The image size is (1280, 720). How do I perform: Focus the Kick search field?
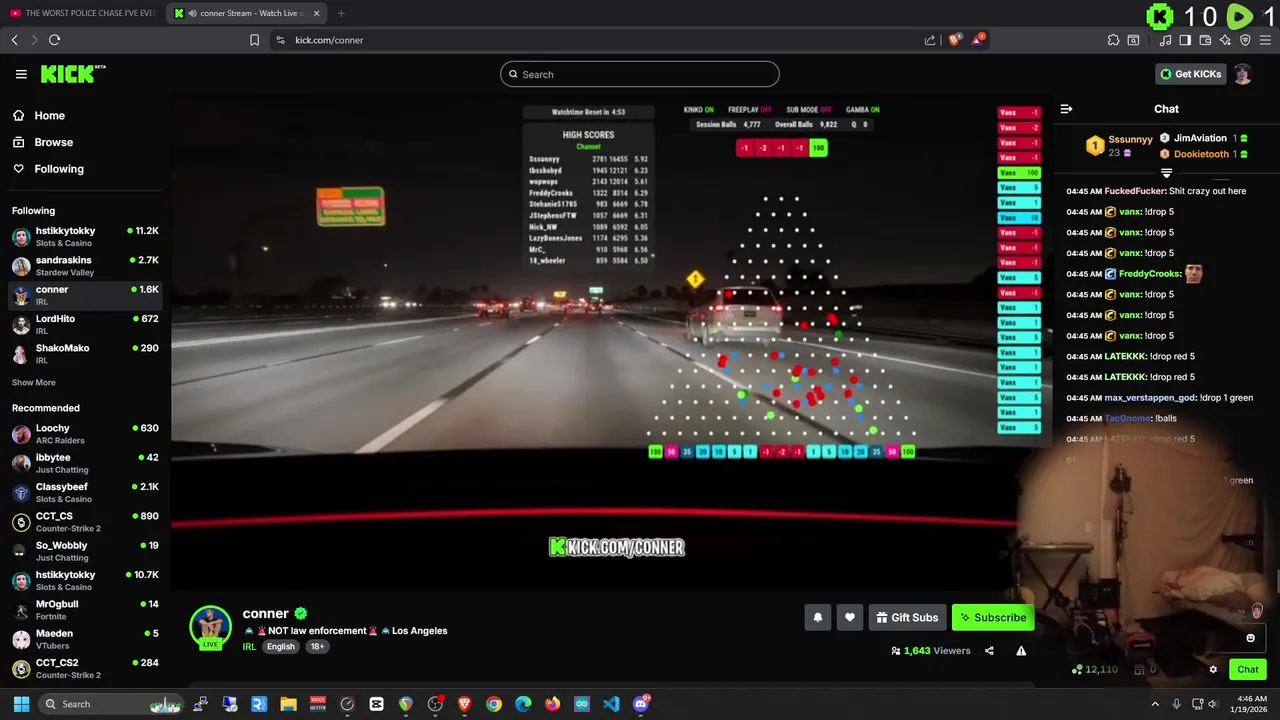(640, 74)
